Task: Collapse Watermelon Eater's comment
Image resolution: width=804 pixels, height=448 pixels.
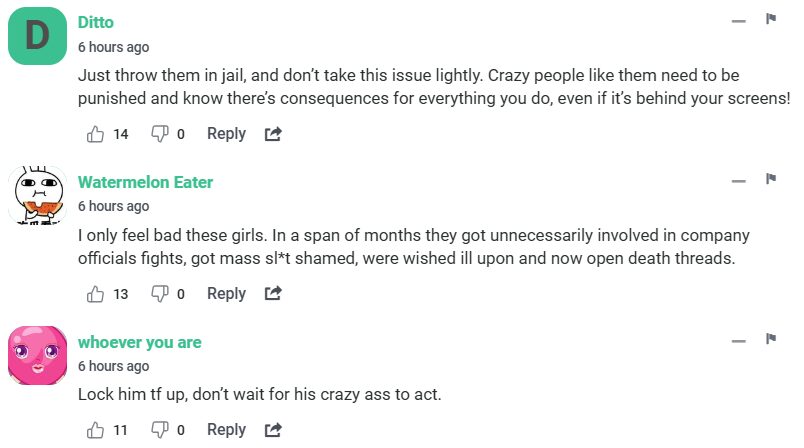Action: 738,182
